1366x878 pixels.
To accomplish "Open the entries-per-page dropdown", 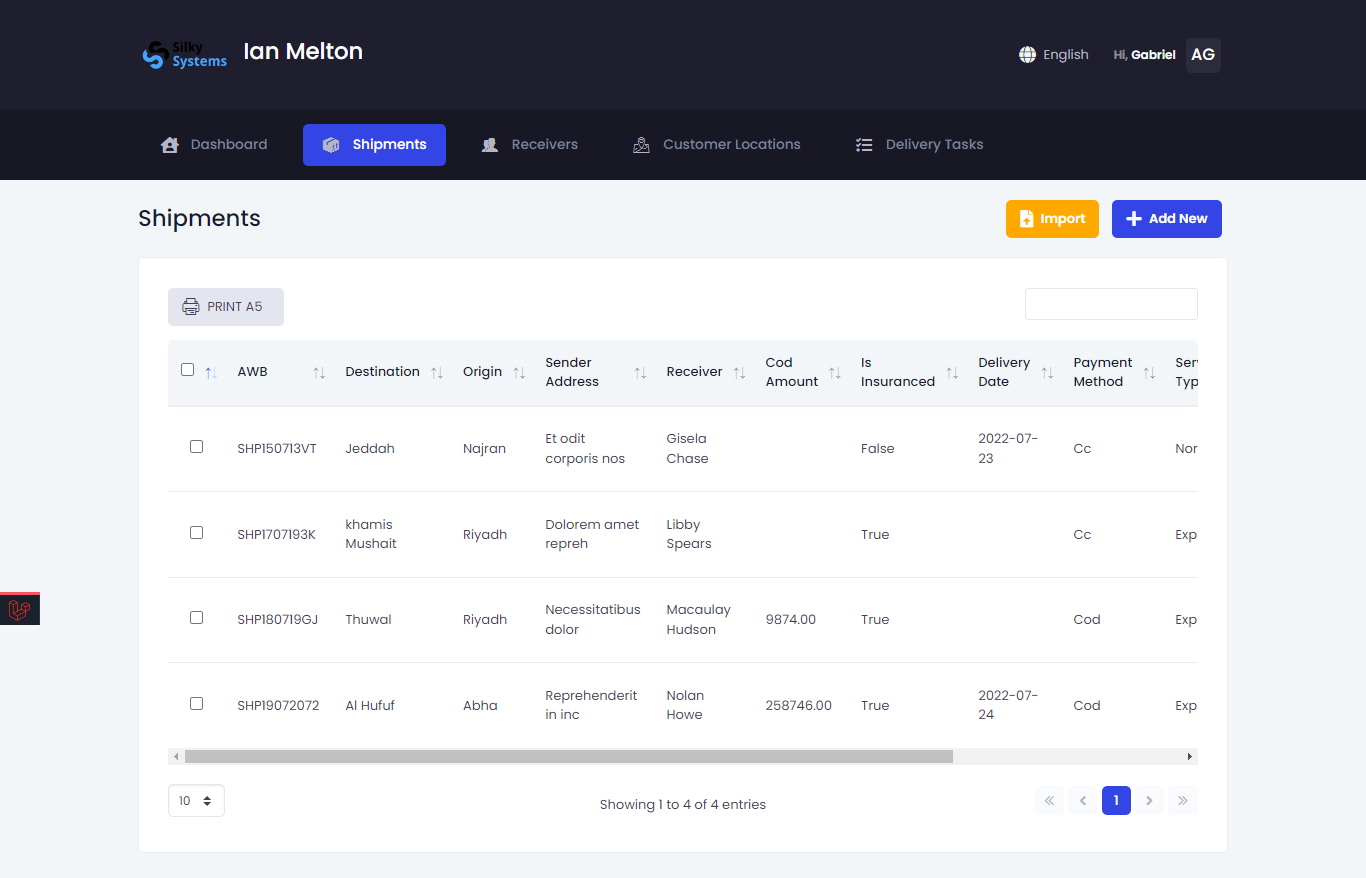I will [196, 801].
